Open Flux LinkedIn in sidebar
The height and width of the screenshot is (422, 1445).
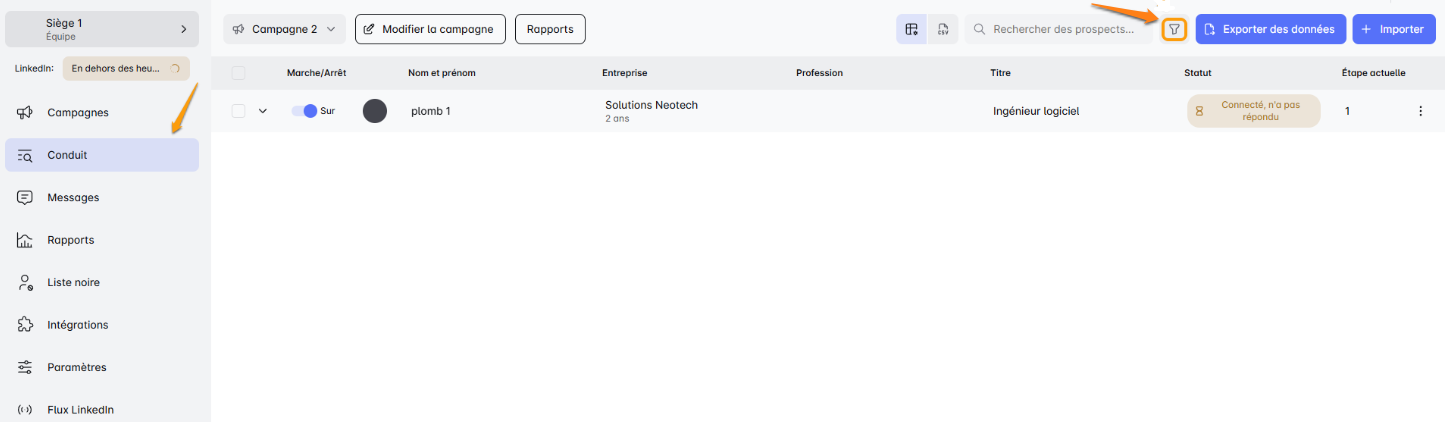(x=80, y=409)
